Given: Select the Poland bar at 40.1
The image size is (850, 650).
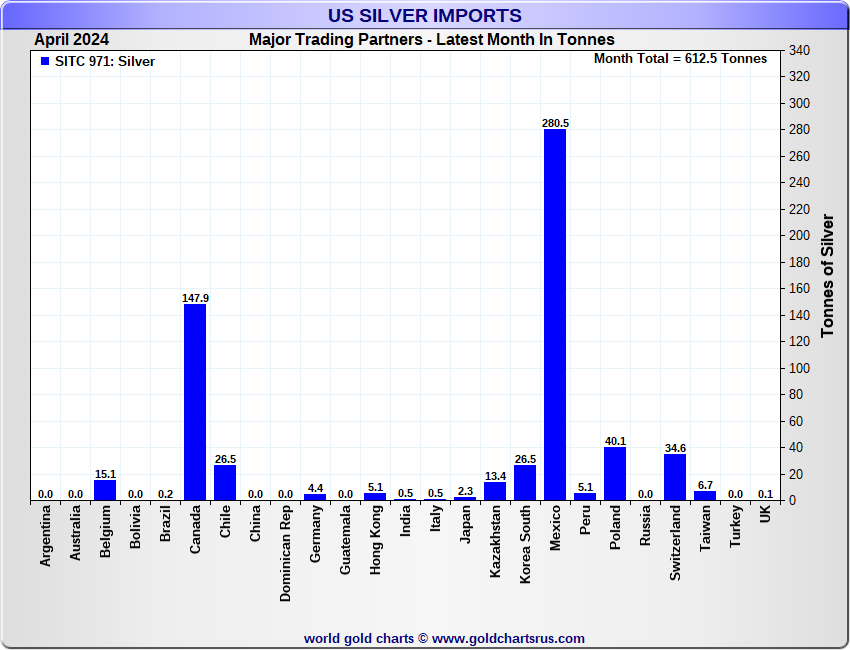Looking at the screenshot, I should coord(615,474).
